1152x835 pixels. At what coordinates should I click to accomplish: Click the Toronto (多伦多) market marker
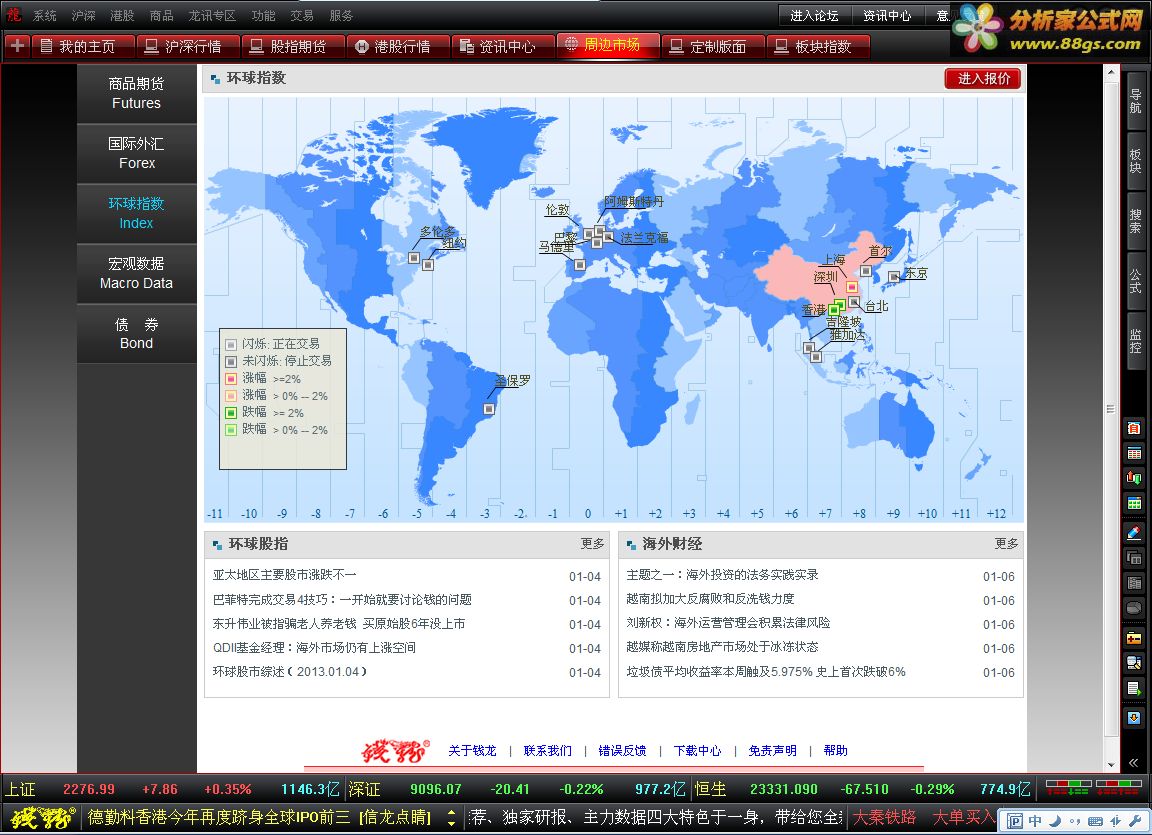414,258
